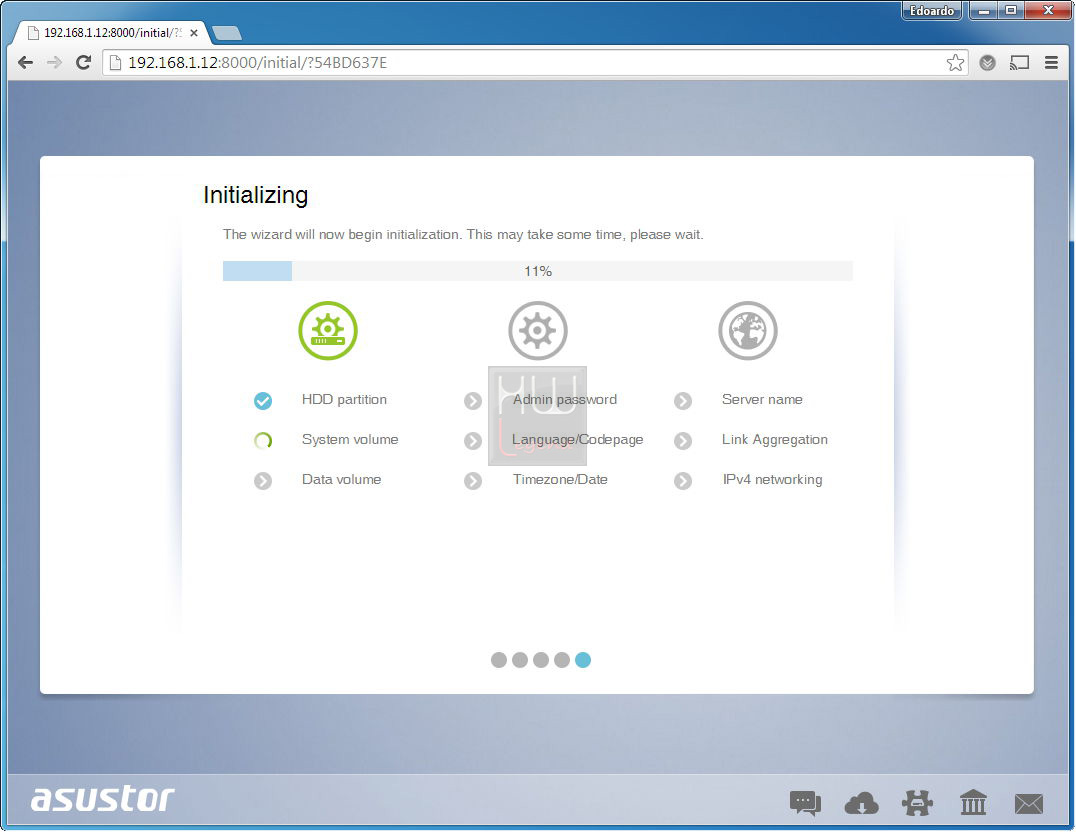Click the 'System volume' label
1076x832 pixels.
pos(350,439)
